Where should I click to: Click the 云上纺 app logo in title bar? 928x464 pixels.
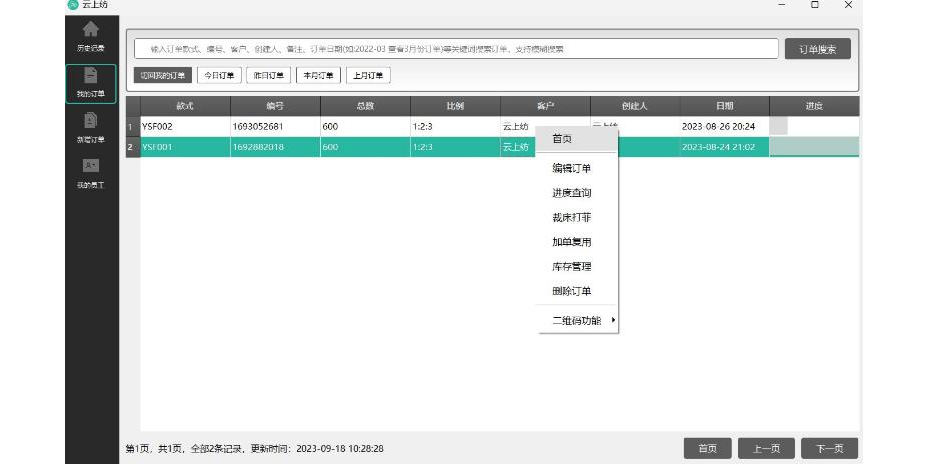point(73,5)
